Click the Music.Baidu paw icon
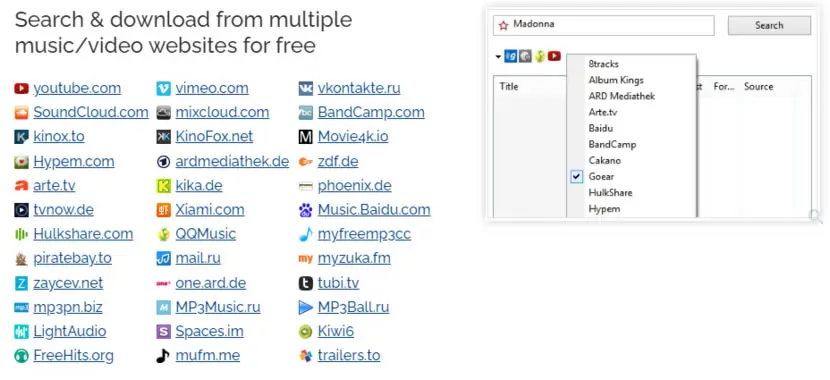 [x=305, y=211]
